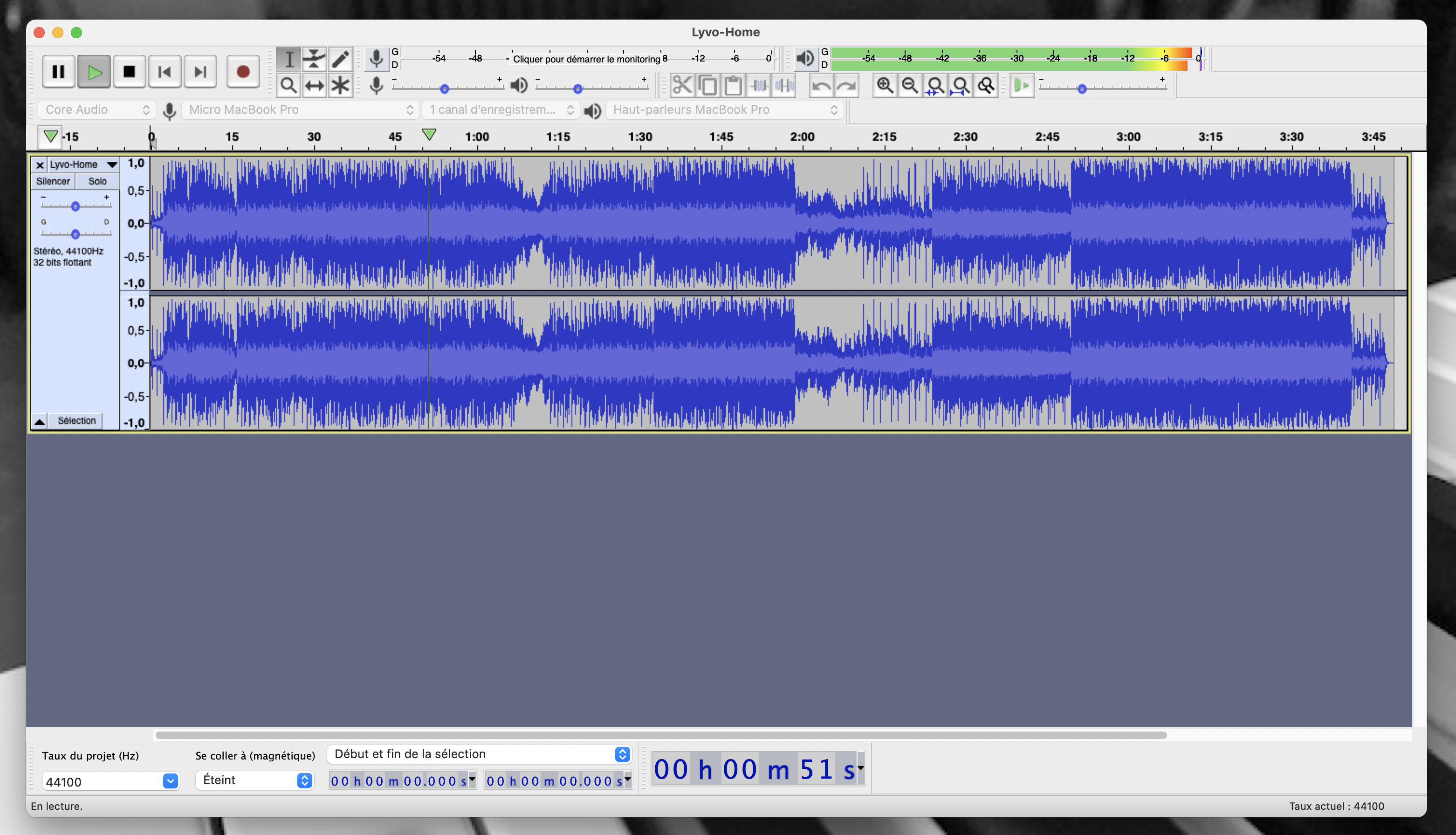Select the Multi-Tool asterisk icon
The height and width of the screenshot is (835, 1456).
point(340,85)
